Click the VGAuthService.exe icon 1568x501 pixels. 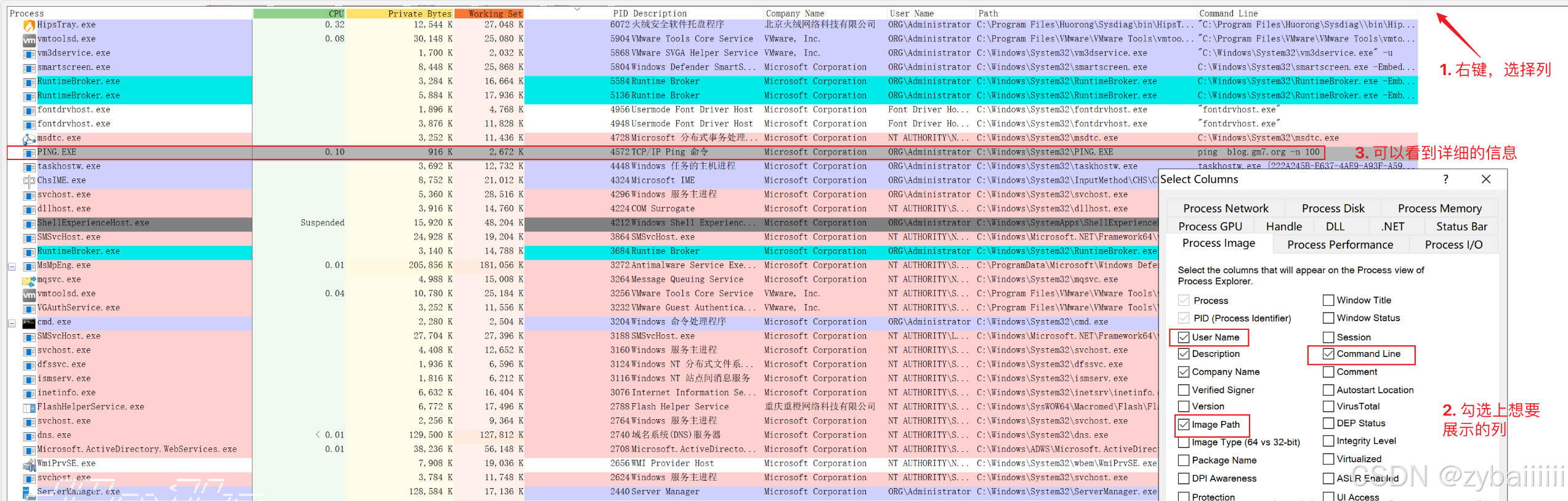pyautogui.click(x=29, y=308)
